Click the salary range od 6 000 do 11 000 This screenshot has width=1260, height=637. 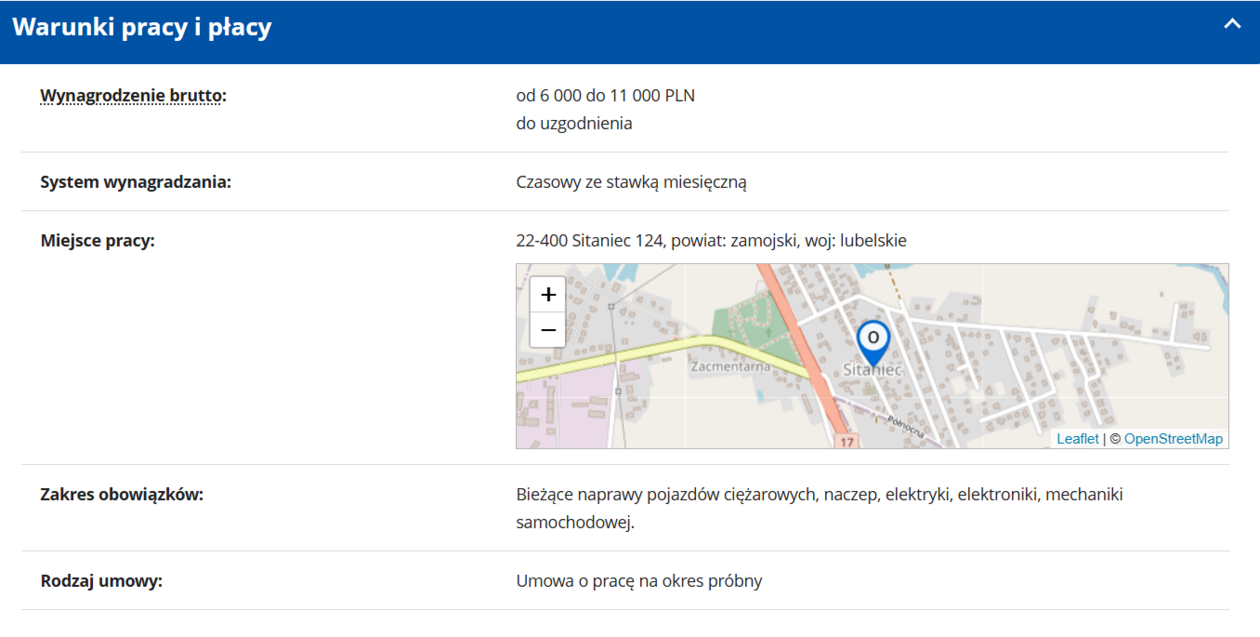(x=605, y=95)
